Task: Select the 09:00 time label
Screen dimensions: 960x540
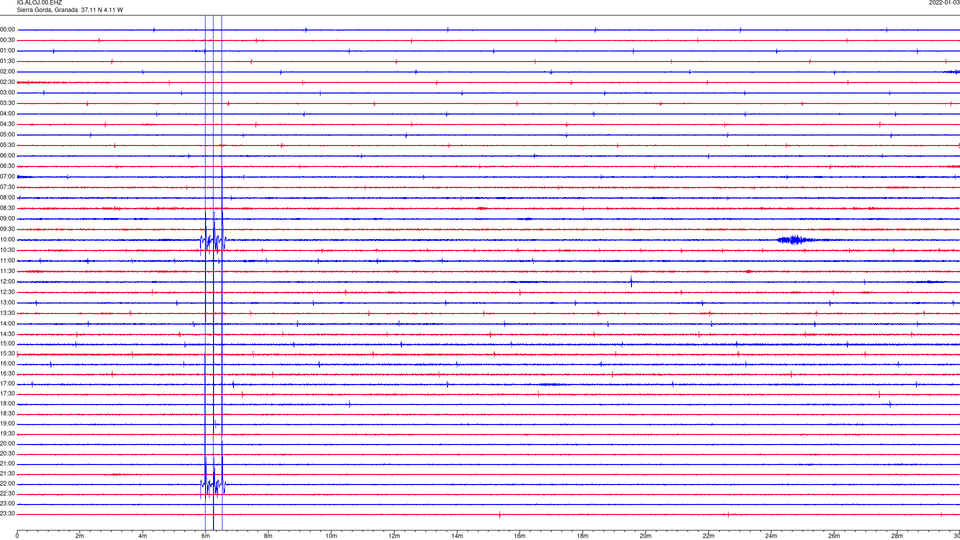Action: [8, 219]
